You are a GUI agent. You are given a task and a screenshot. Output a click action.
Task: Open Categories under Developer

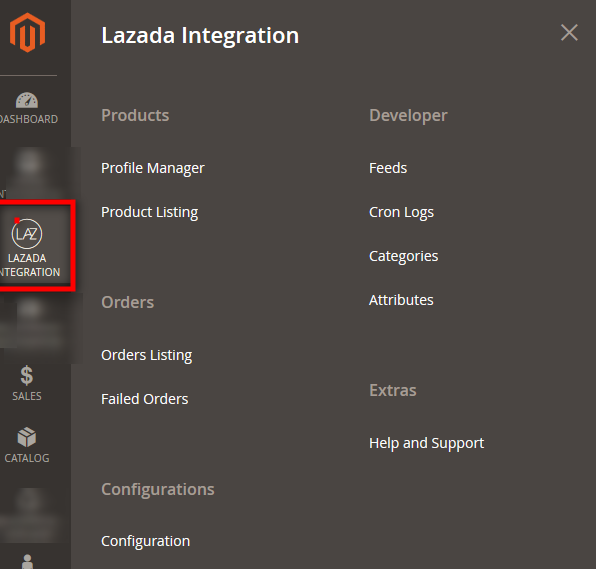(x=403, y=256)
